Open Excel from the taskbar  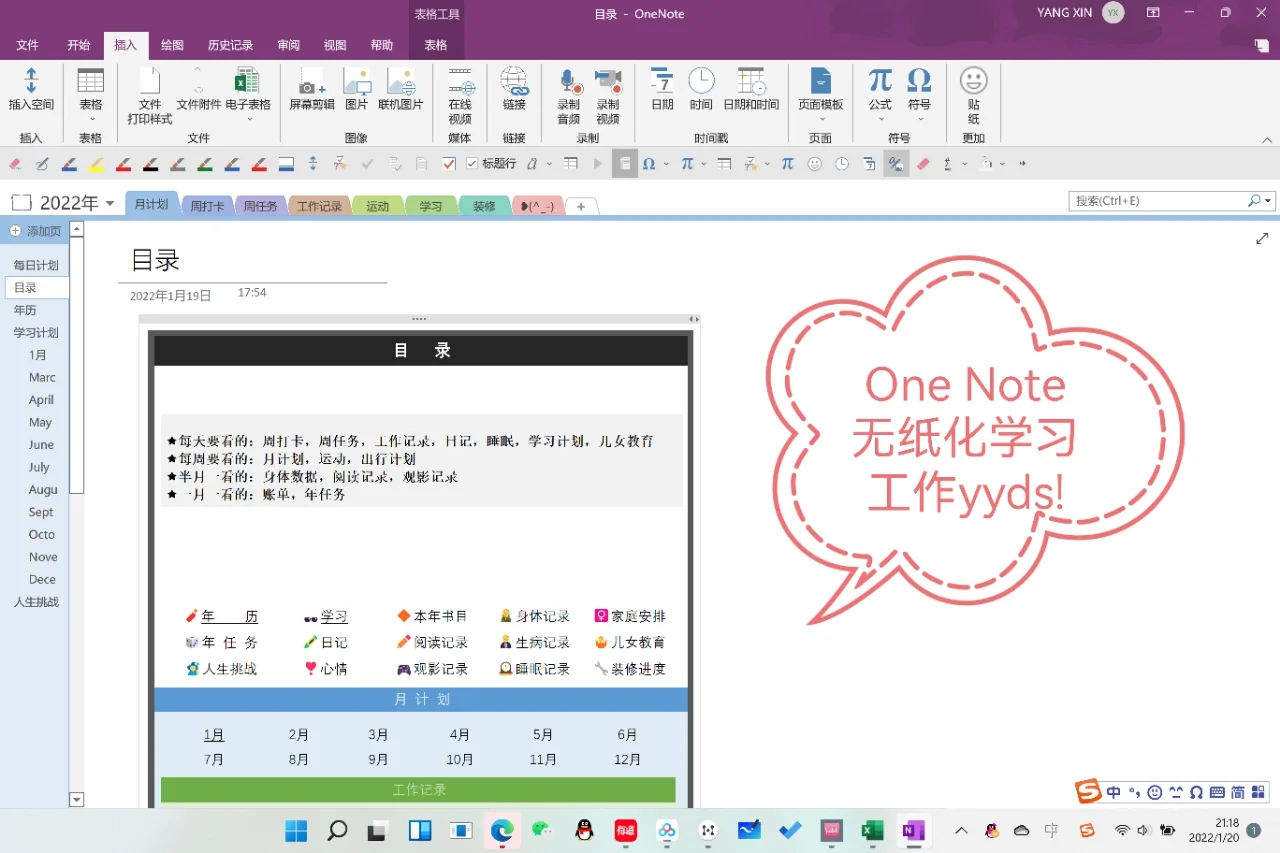pyautogui.click(x=872, y=830)
